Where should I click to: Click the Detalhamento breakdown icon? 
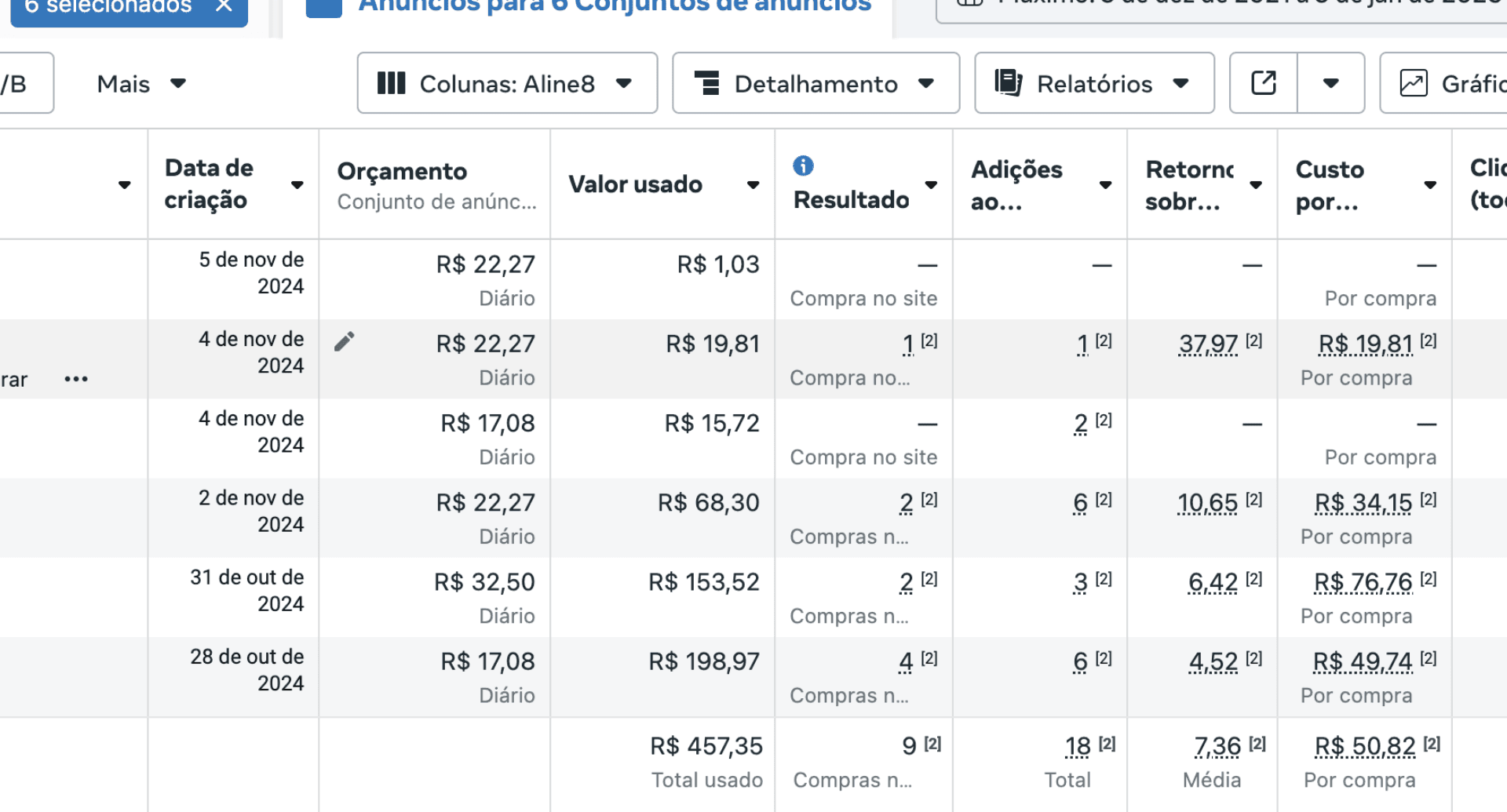pos(707,83)
